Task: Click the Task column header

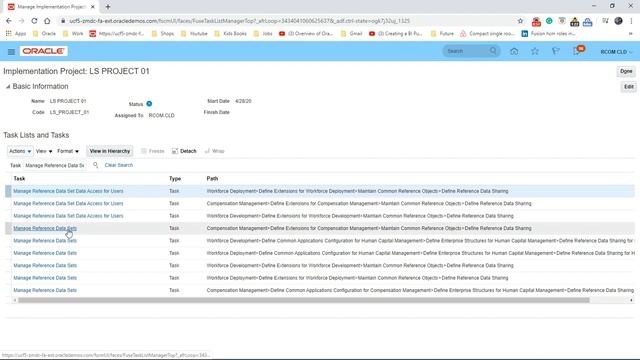Action: 19,178
